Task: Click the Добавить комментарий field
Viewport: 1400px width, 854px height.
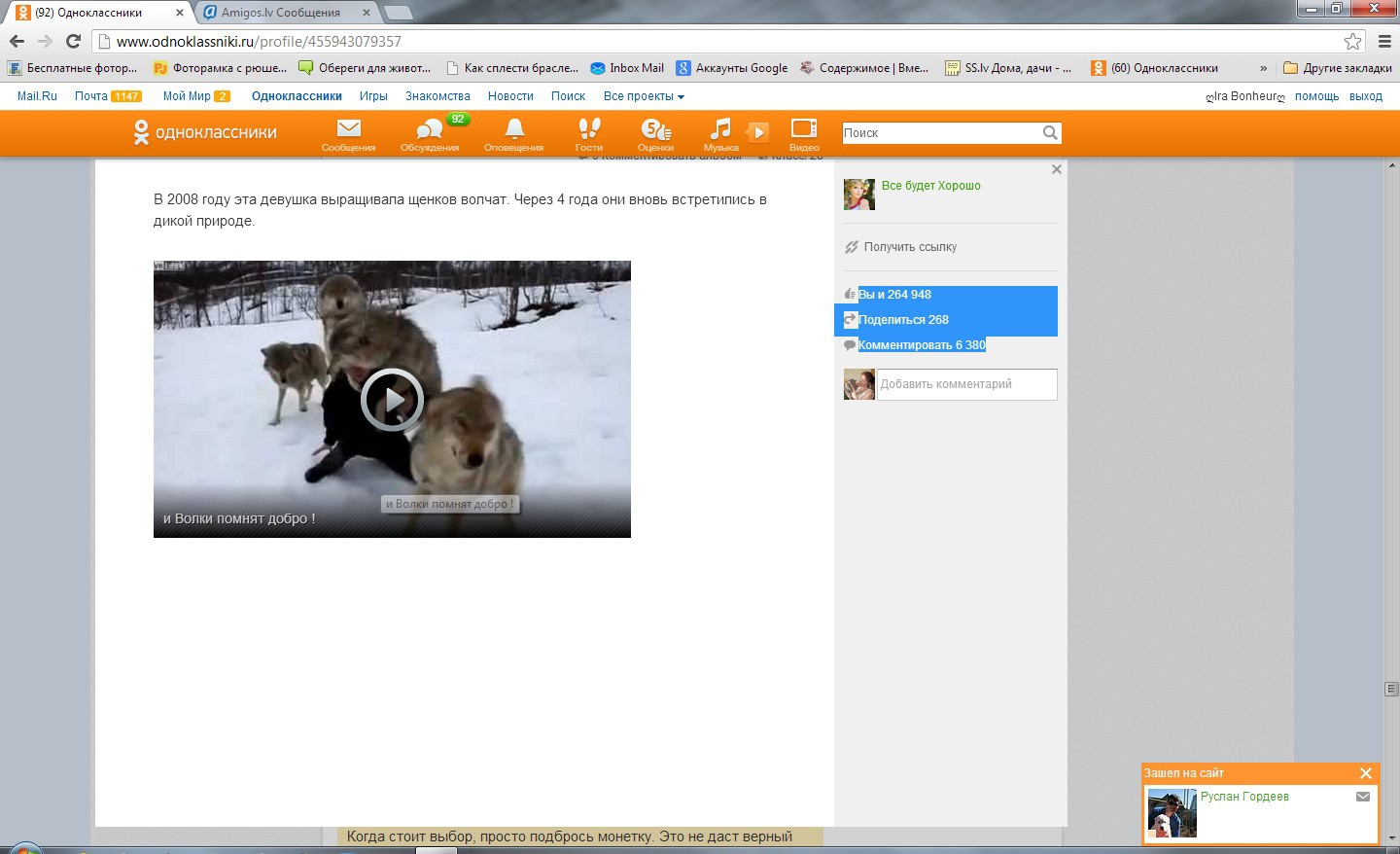Action: click(966, 384)
